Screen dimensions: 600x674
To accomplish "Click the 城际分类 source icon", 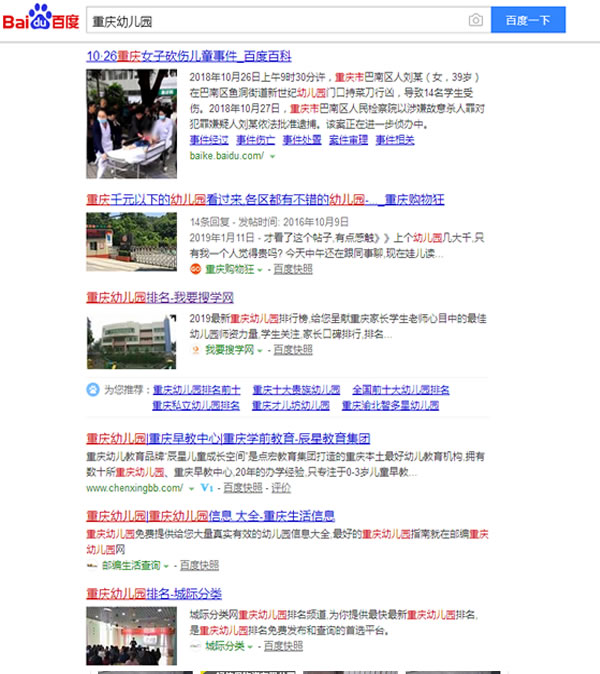I will click(x=196, y=646).
